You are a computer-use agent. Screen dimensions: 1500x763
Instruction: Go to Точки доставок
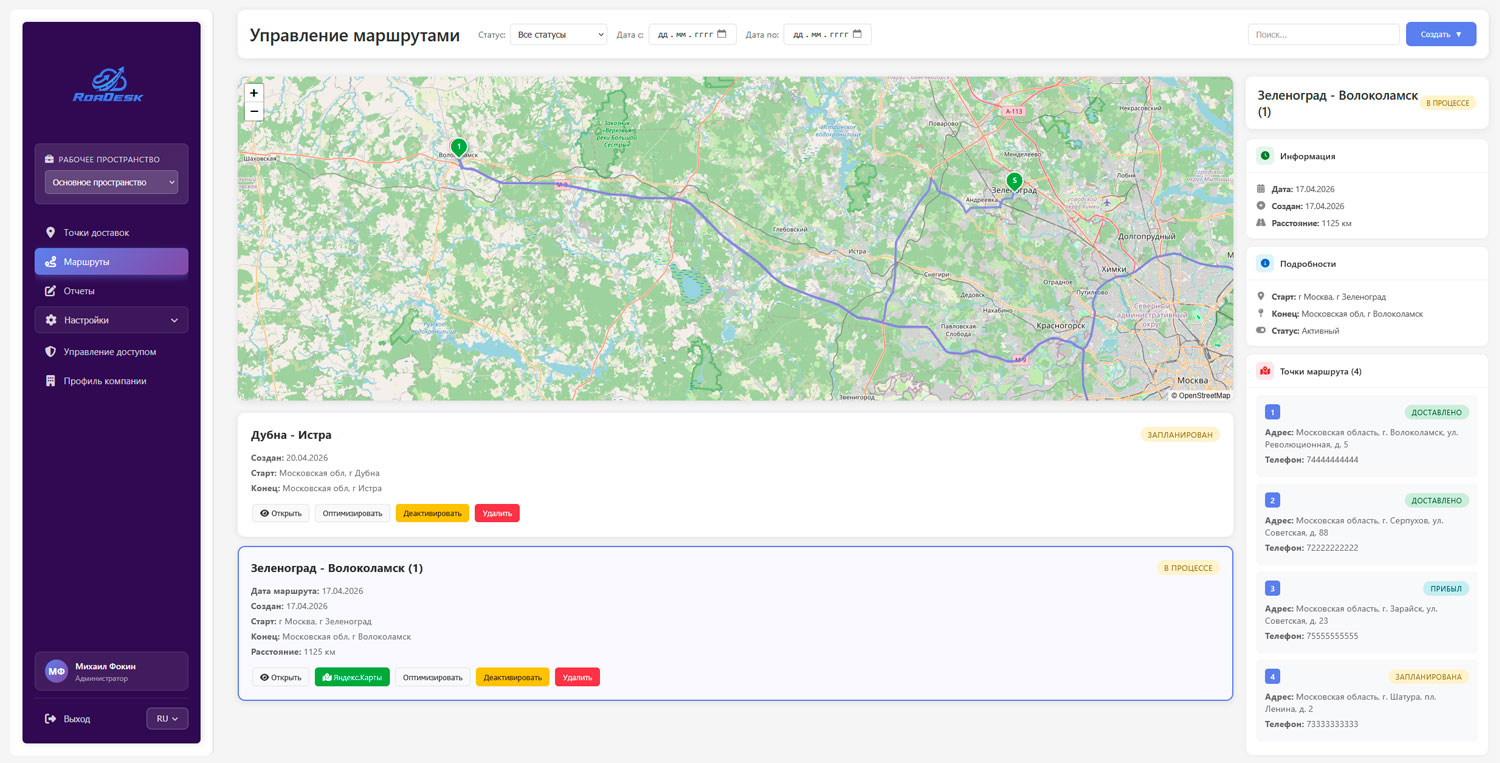coord(111,233)
